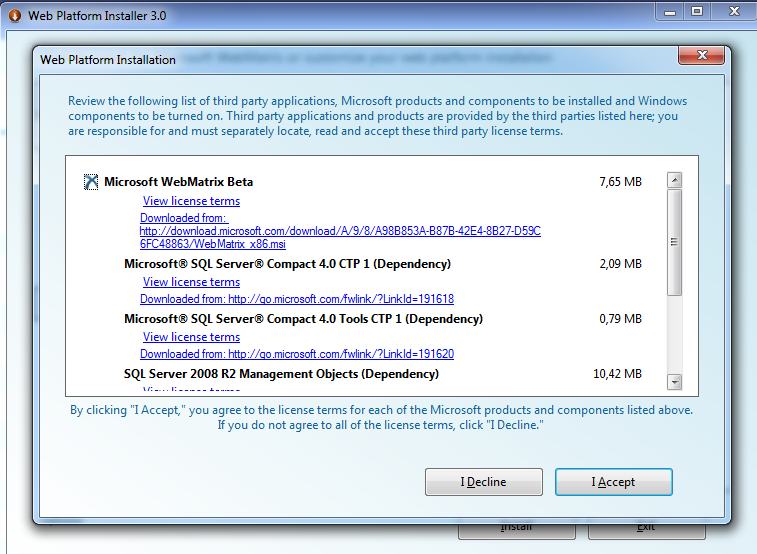The image size is (757, 554).
Task: Click SQL Server 2008 R2 Management Objects entry
Action: 281,374
